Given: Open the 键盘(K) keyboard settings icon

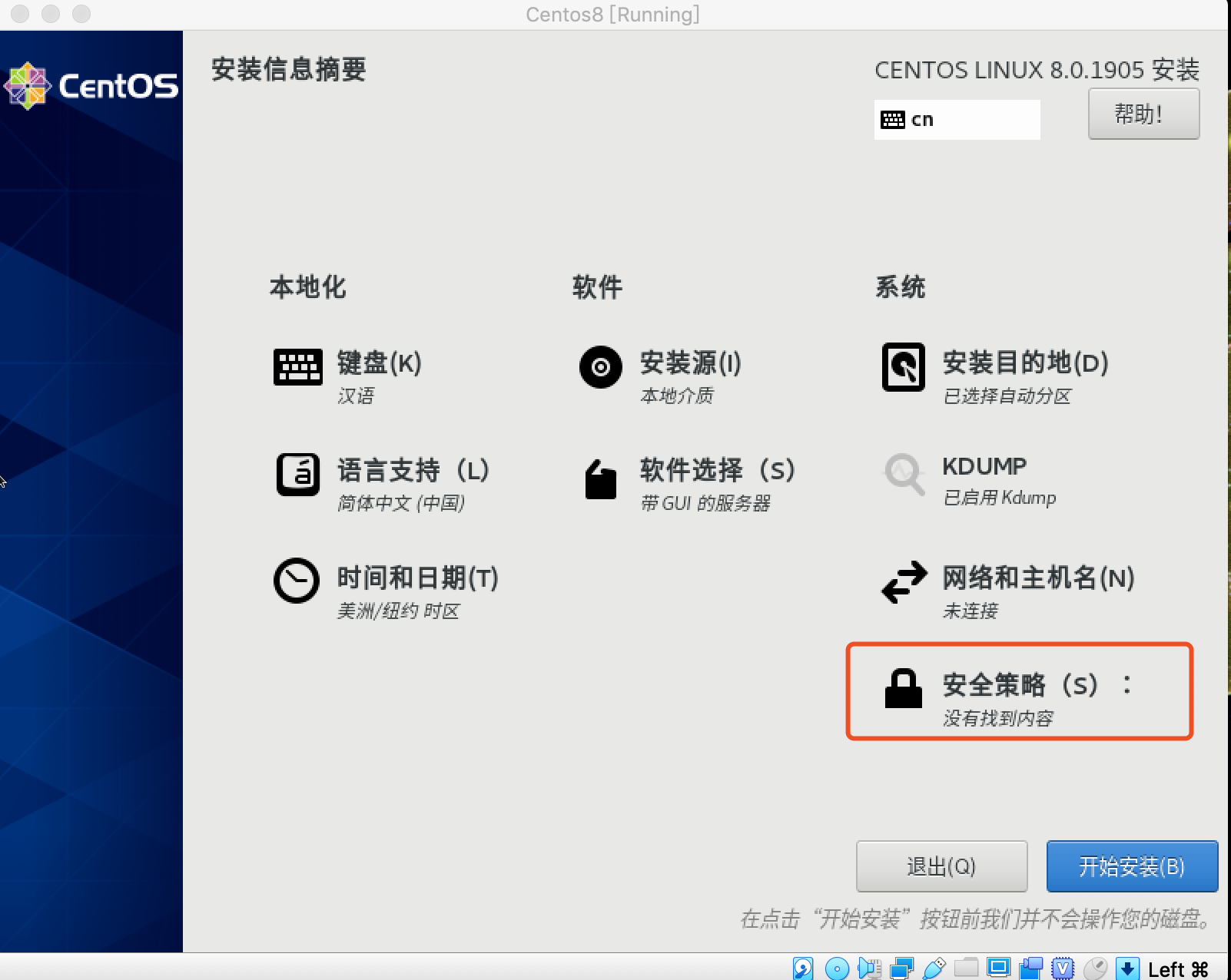Looking at the screenshot, I should click(x=297, y=367).
